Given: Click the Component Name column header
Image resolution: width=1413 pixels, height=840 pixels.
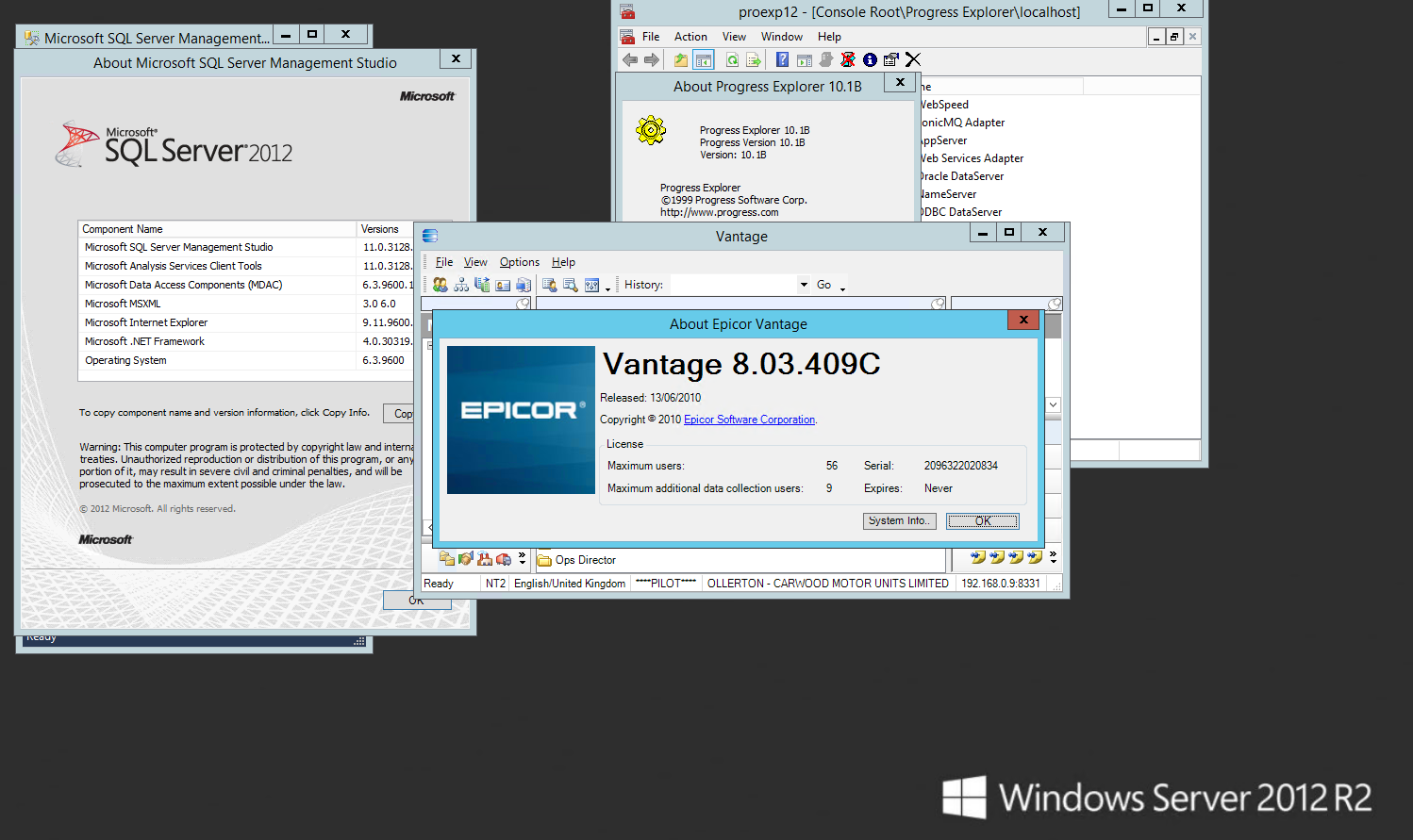Looking at the screenshot, I should click(x=217, y=229).
